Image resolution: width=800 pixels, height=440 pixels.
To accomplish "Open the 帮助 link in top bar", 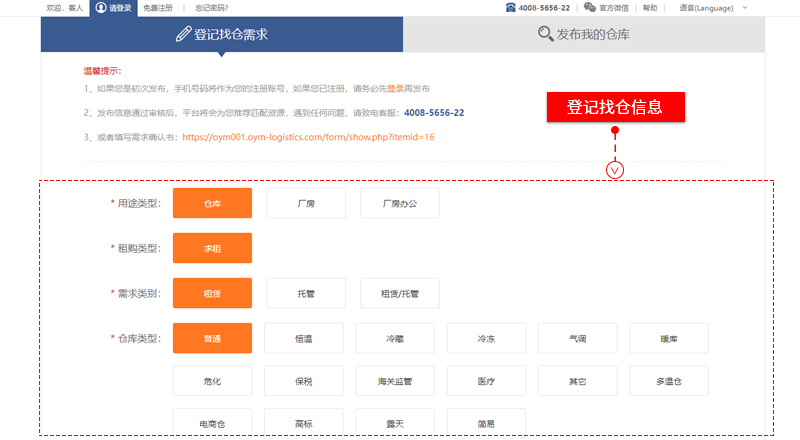I will [x=650, y=8].
